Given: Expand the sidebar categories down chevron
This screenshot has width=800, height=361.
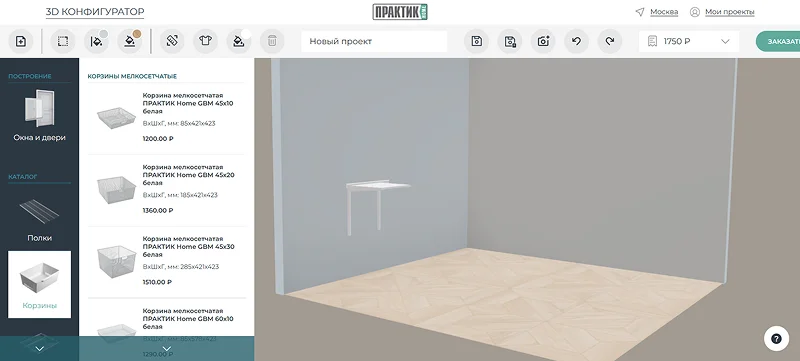Looking at the screenshot, I should click(x=39, y=349).
